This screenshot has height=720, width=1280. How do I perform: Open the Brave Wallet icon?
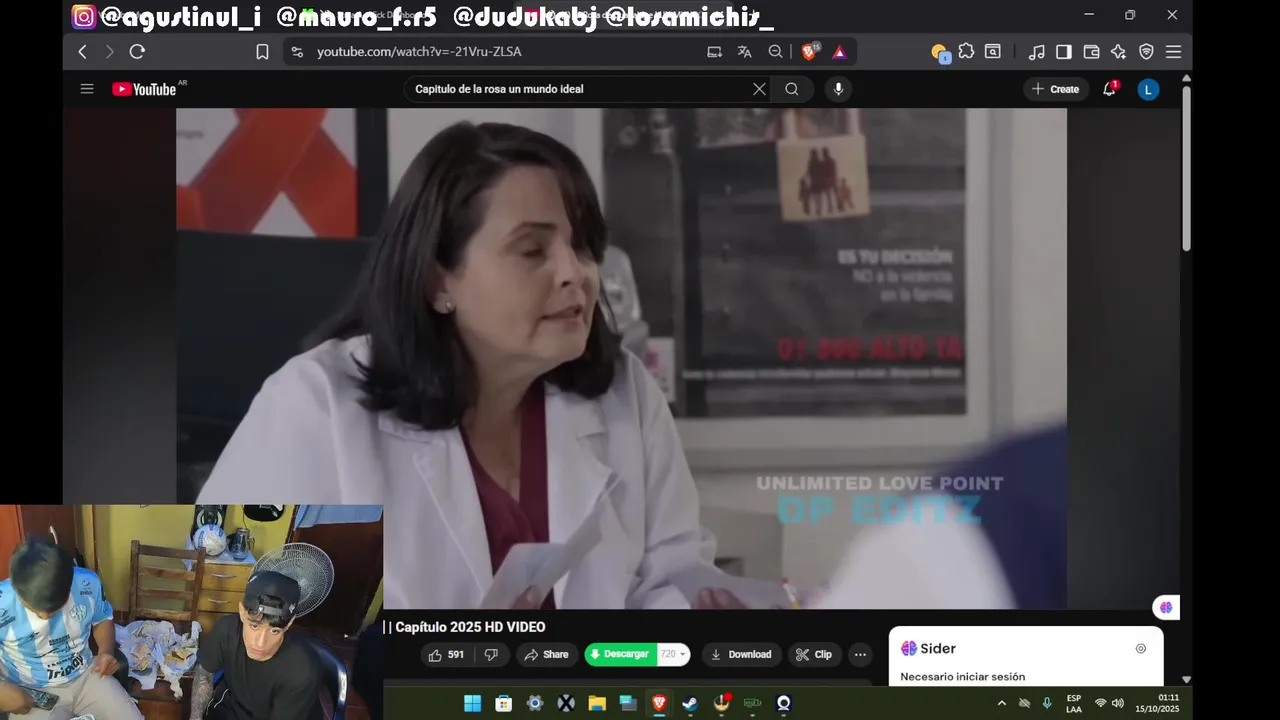click(1091, 52)
